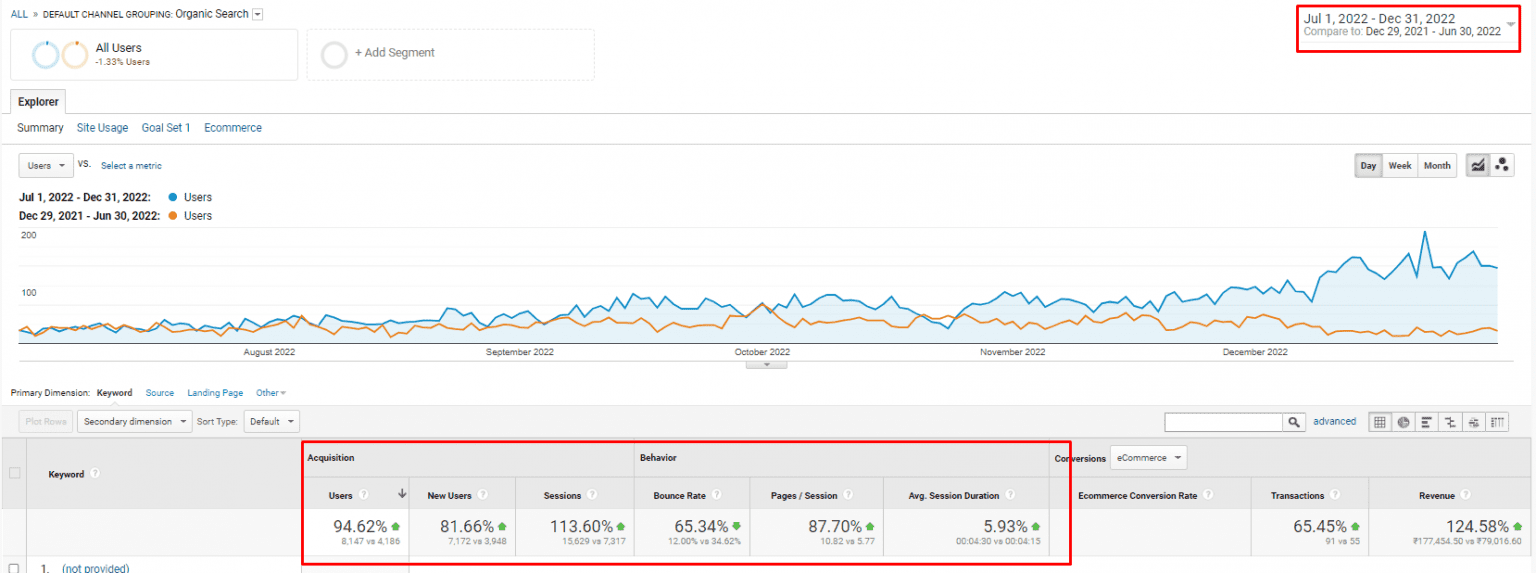Switch to the Ecommerce view
The image size is (1536, 573).
point(233,128)
